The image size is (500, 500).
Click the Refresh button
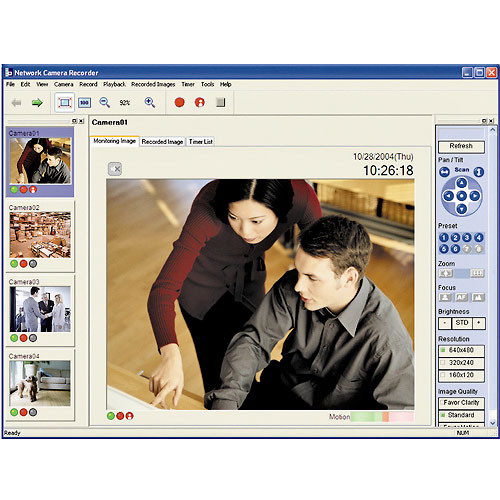(x=461, y=146)
